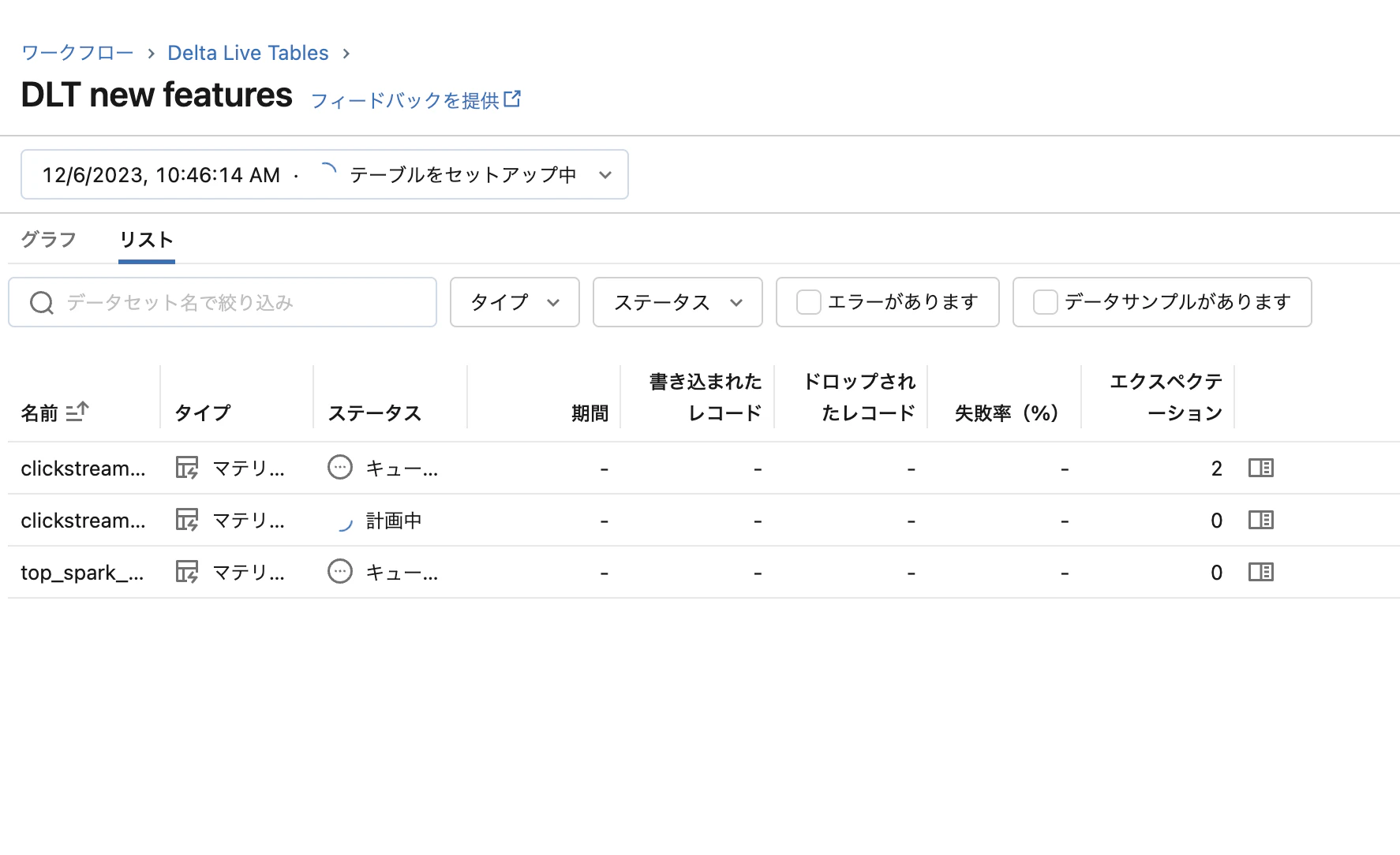Enable the エラーがあります filter checkbox
The height and width of the screenshot is (855, 1400).
tap(808, 301)
